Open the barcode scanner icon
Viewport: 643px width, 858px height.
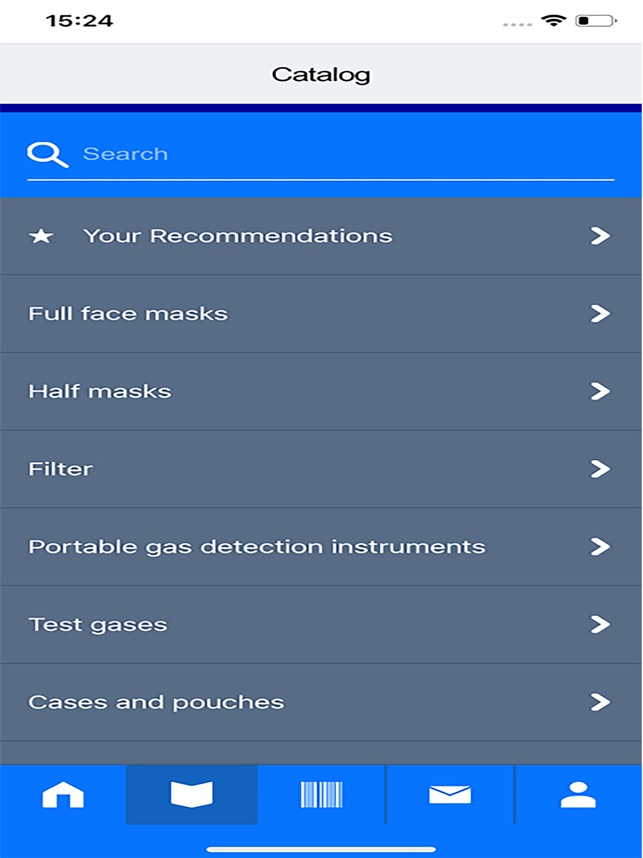(321, 795)
